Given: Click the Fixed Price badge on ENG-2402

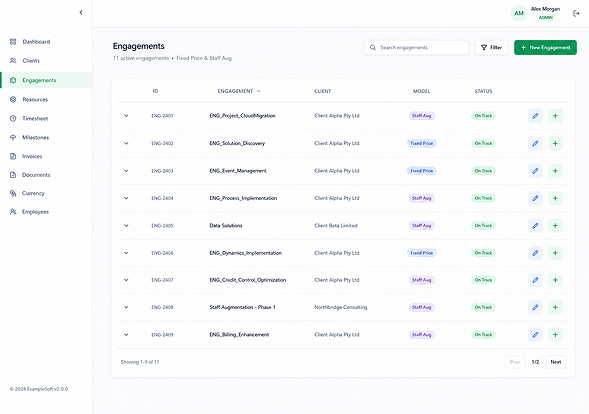Looking at the screenshot, I should [x=421, y=143].
